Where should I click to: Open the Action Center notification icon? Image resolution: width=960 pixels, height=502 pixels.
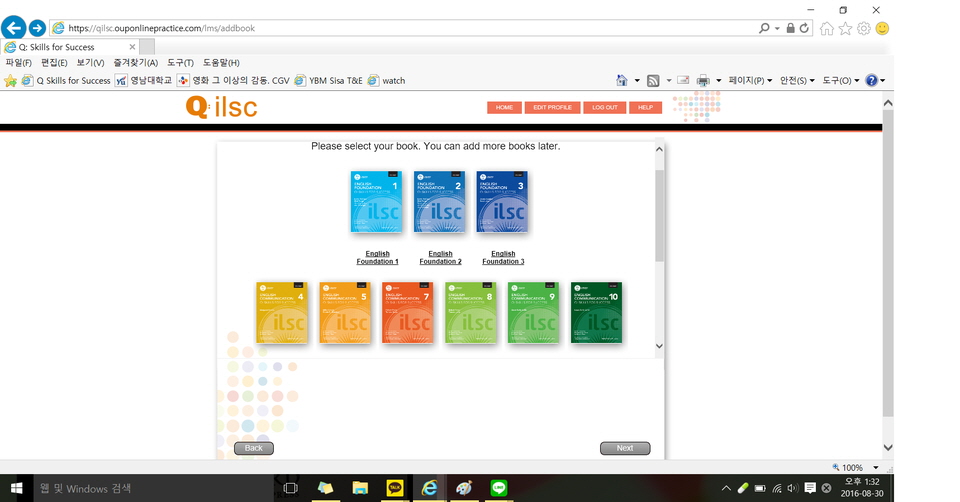pos(810,488)
